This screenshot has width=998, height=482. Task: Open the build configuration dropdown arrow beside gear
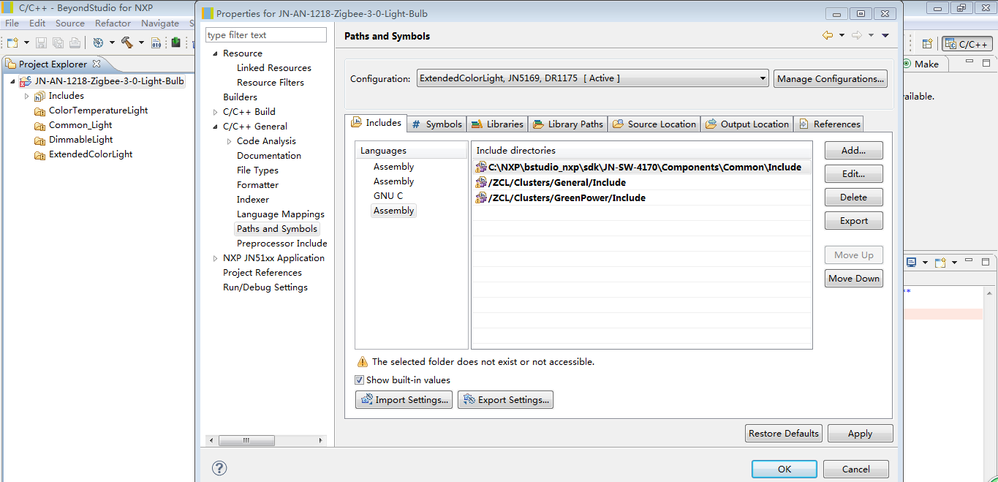(x=112, y=43)
